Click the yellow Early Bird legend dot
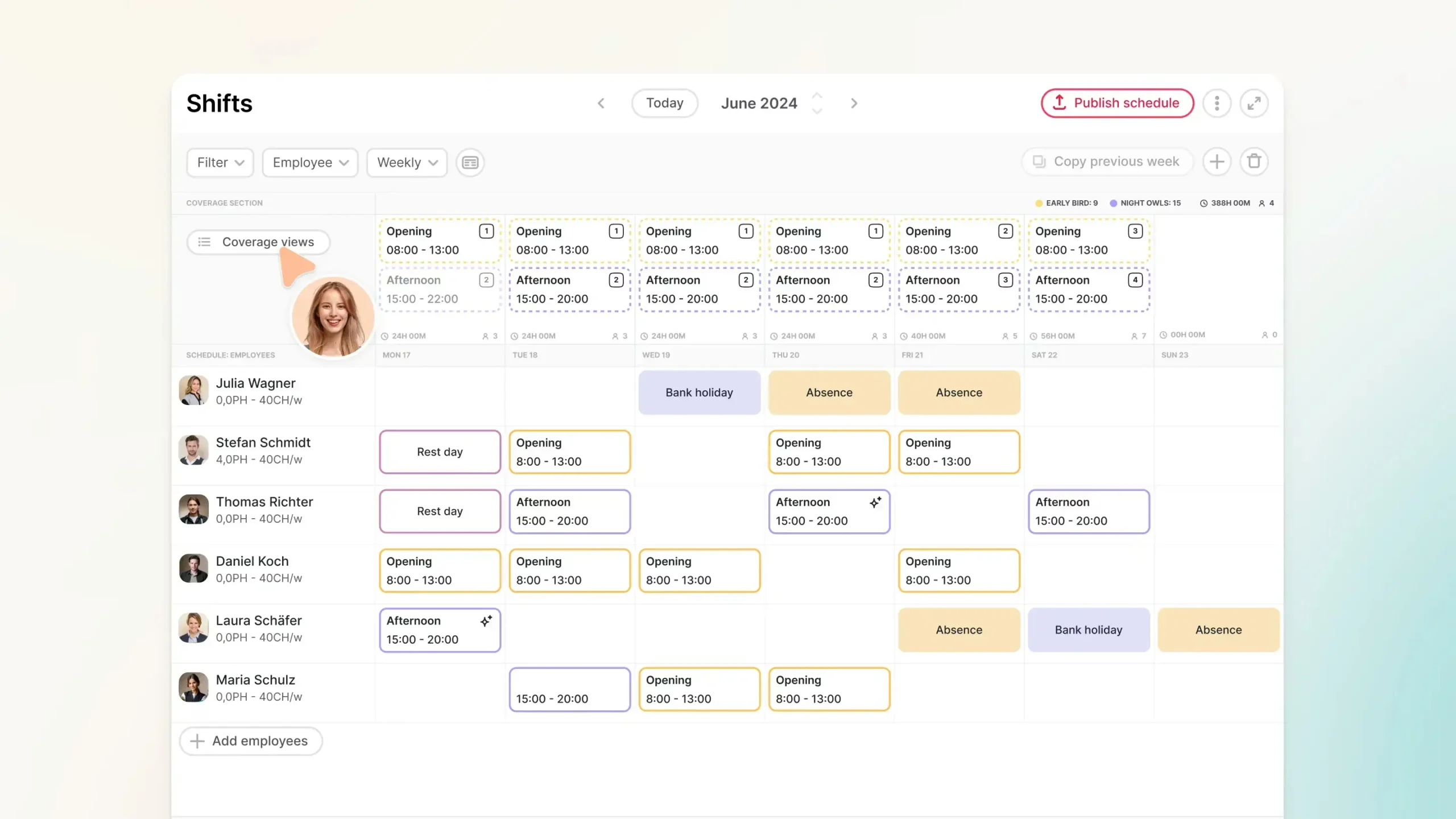Viewport: 1456px width, 819px height. (1039, 203)
